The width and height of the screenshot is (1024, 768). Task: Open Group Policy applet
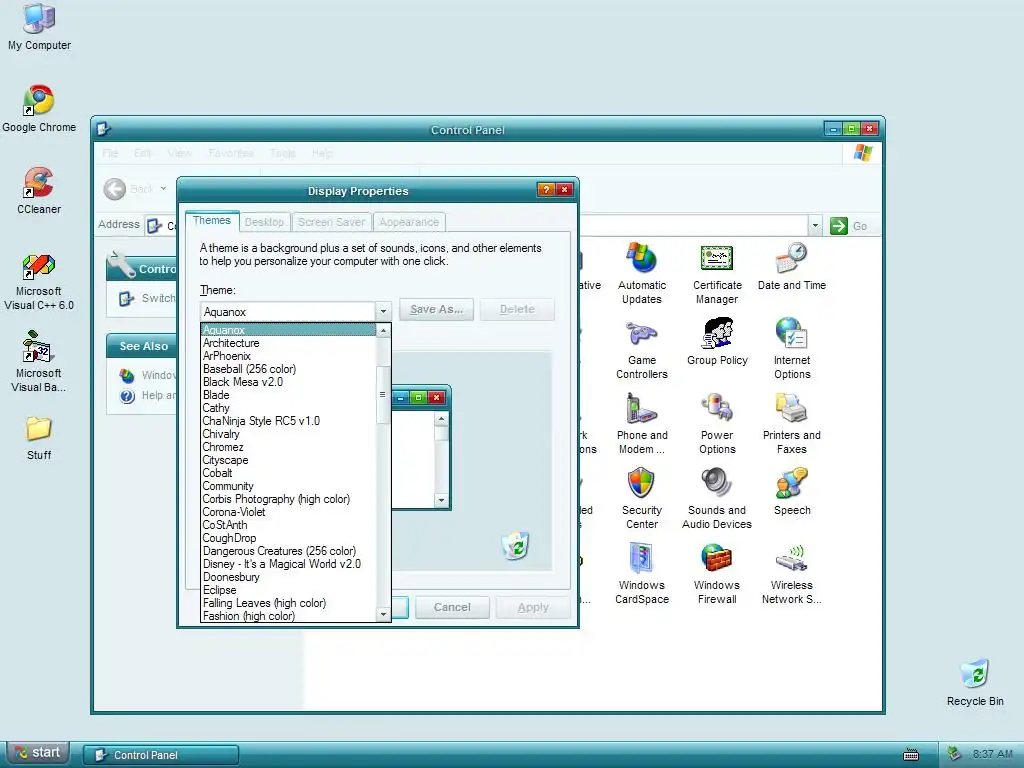717,342
